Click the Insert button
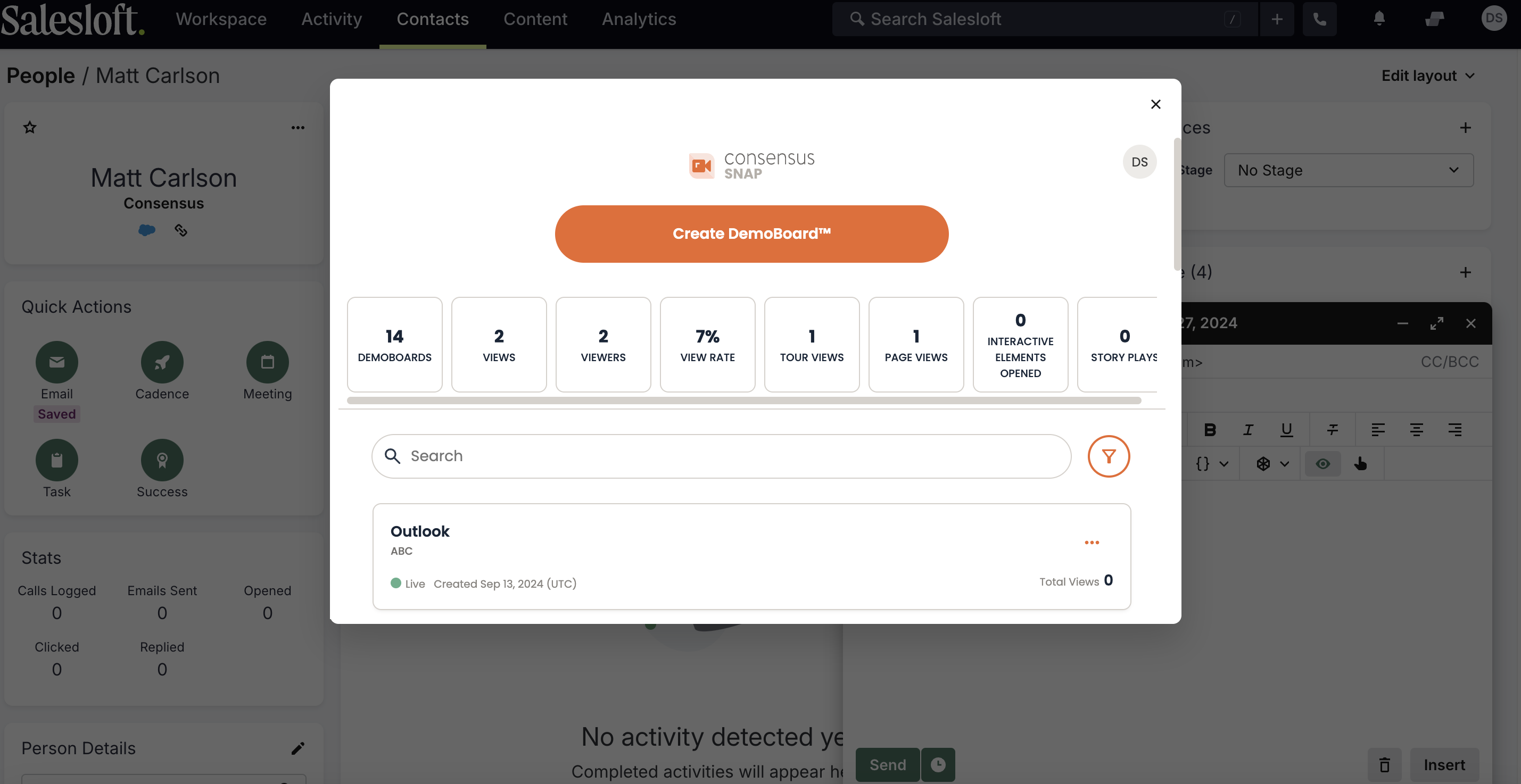The width and height of the screenshot is (1521, 784). [x=1444, y=764]
